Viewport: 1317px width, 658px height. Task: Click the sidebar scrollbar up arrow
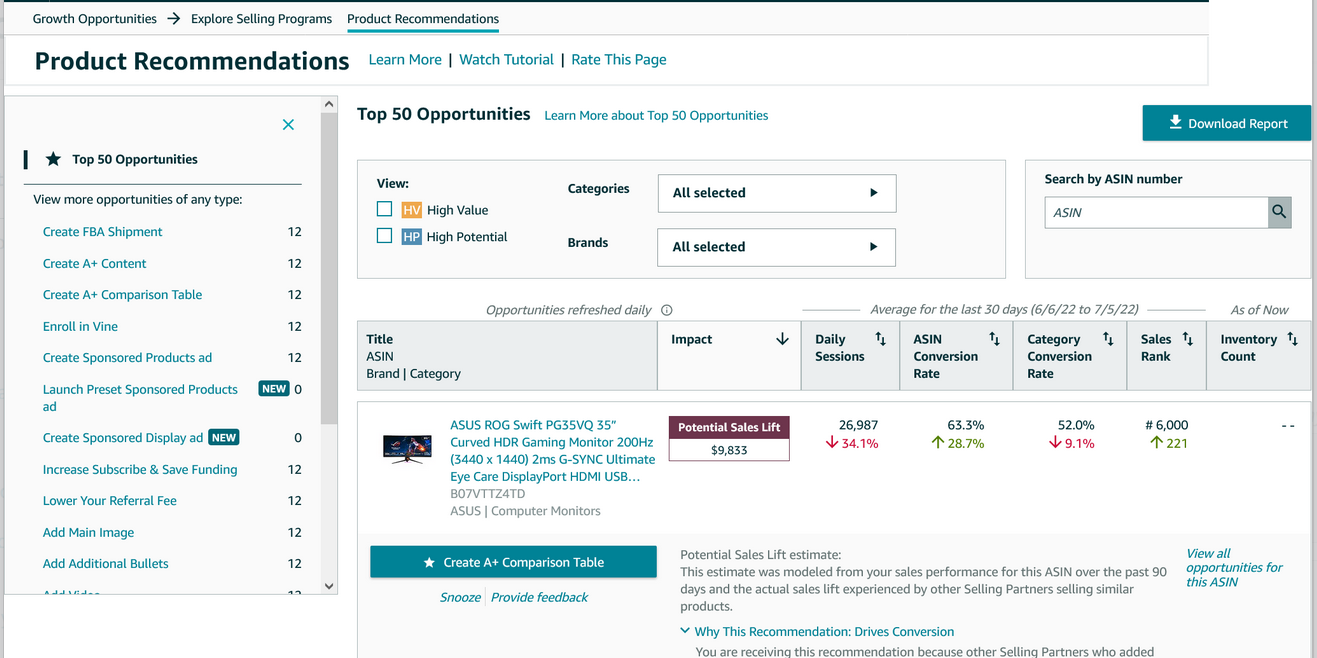click(x=329, y=104)
